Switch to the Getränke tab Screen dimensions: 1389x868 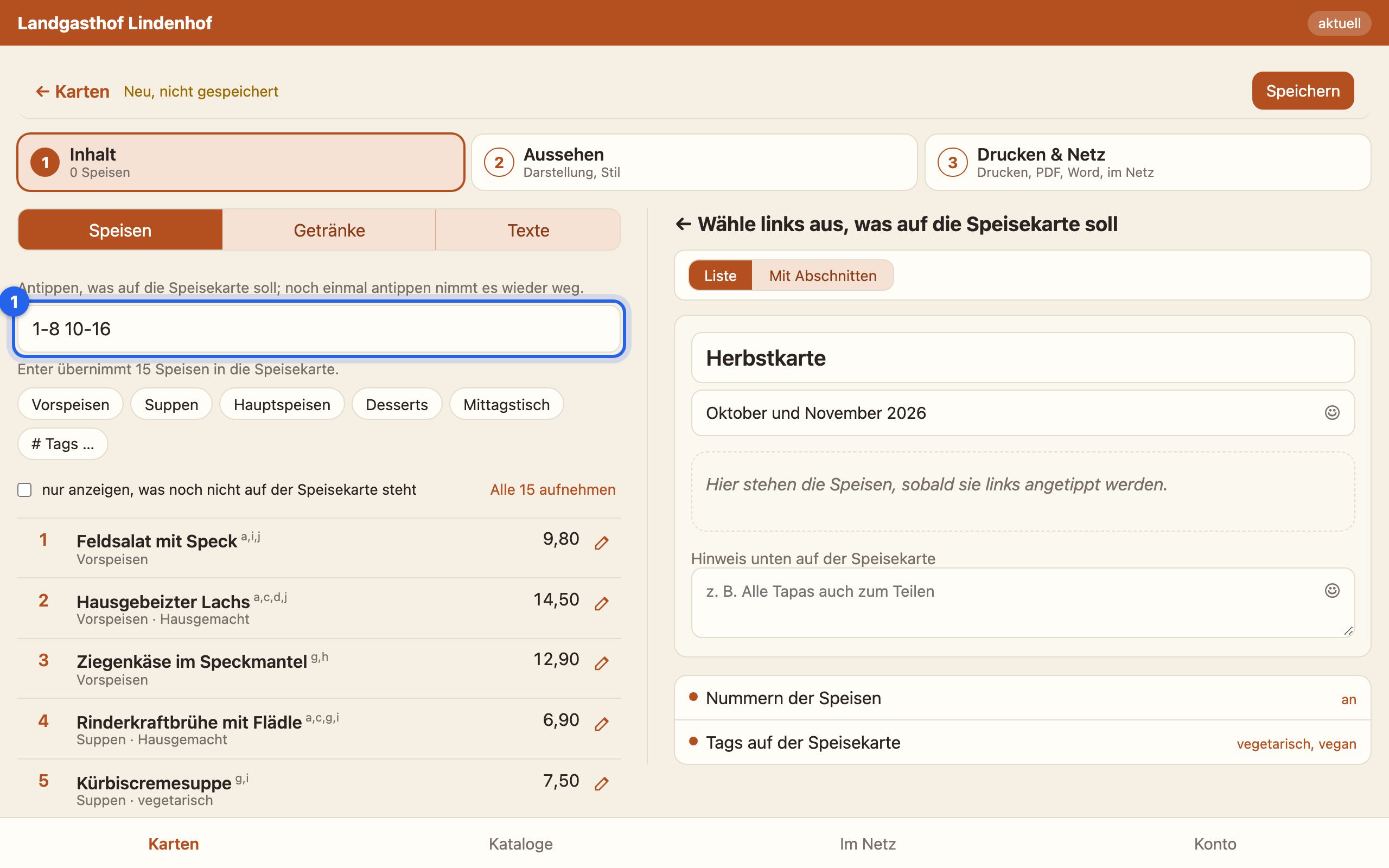(329, 230)
